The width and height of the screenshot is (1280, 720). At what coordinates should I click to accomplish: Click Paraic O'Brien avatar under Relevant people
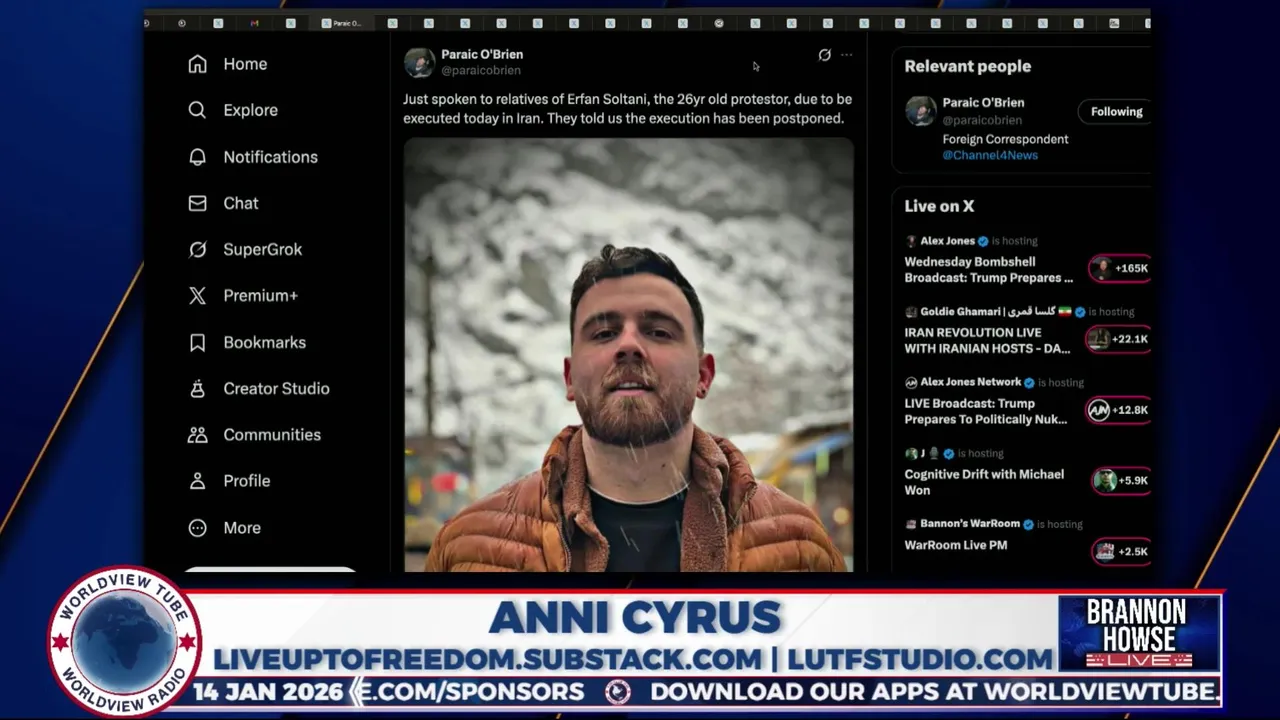pos(920,111)
